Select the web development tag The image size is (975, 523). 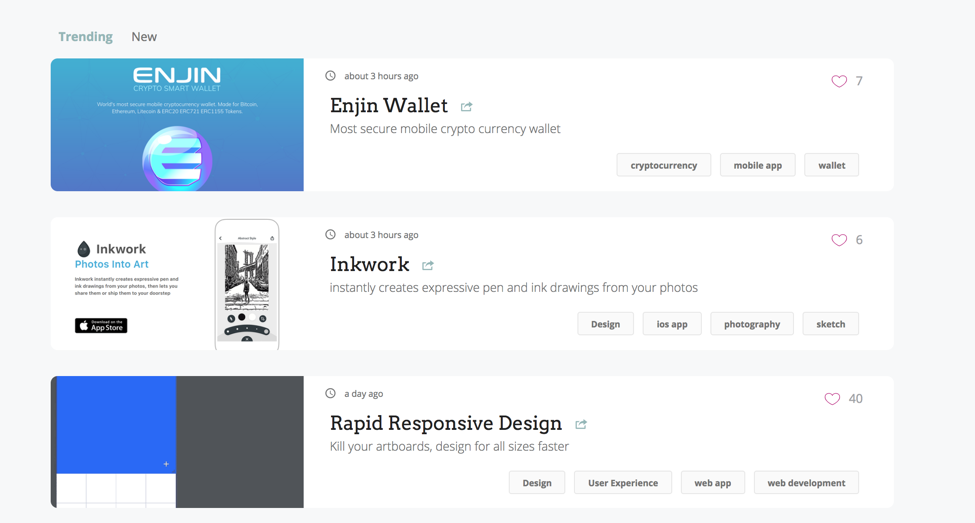[x=806, y=483]
